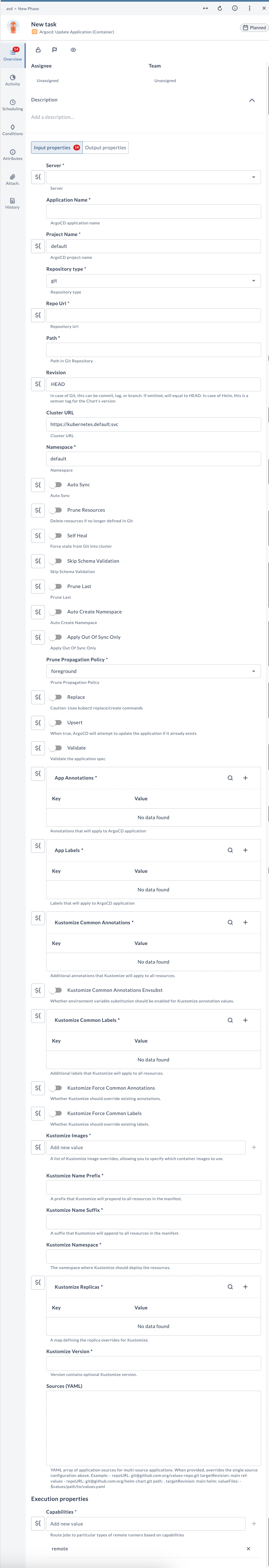Screen dimensions: 269x1568
Task: Click the 'asd' breadcrumb link
Action: coord(9,9)
